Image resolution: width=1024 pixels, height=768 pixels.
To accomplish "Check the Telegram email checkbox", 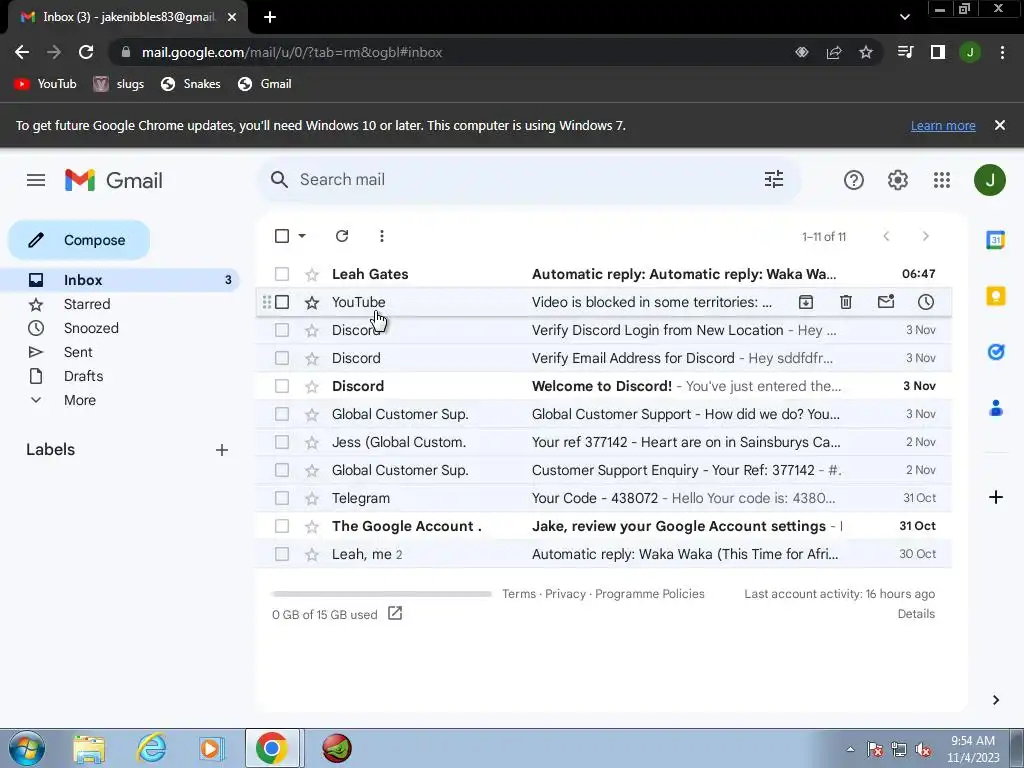I will [282, 498].
